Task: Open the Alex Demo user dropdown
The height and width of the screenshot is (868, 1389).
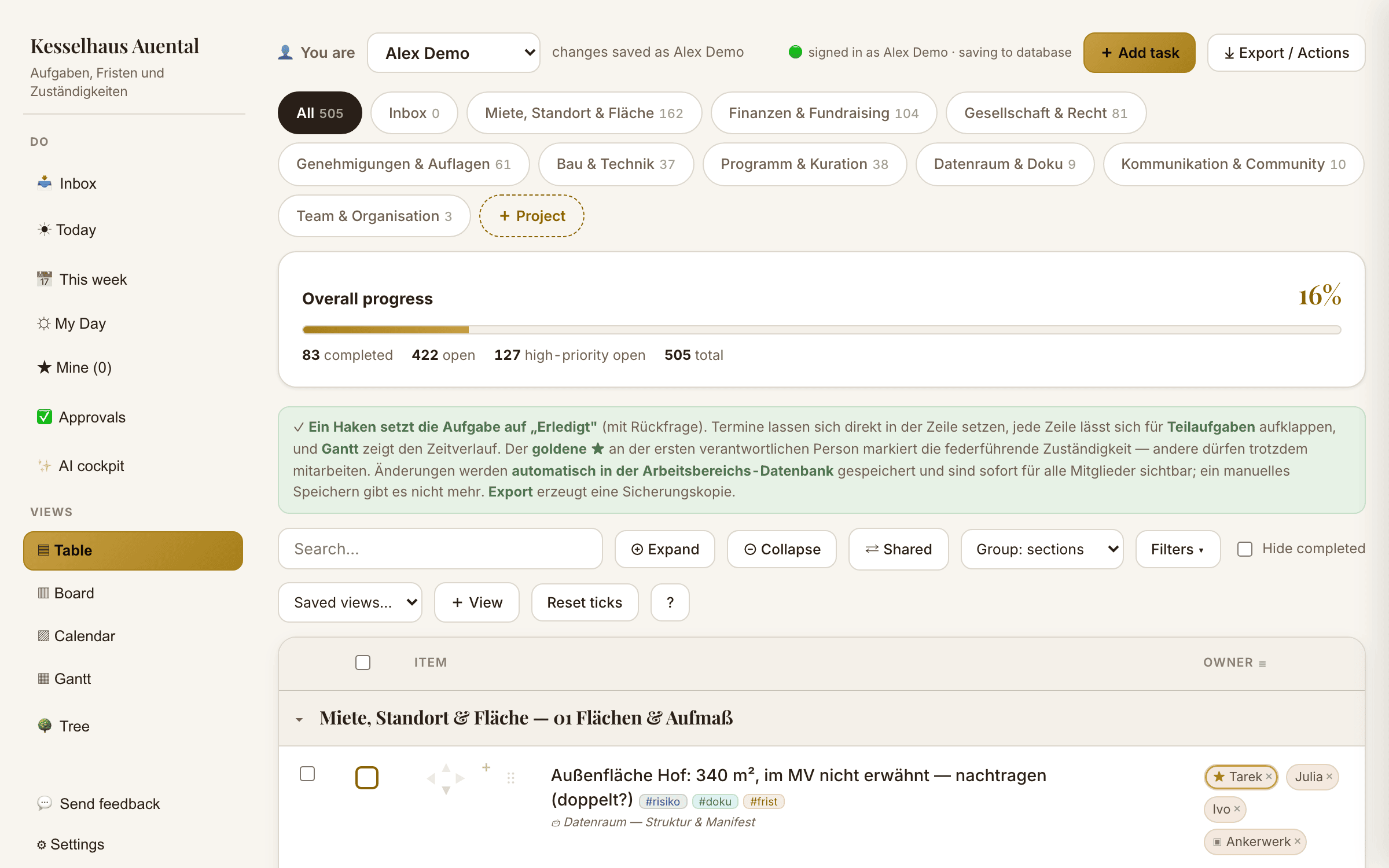Action: 454,53
